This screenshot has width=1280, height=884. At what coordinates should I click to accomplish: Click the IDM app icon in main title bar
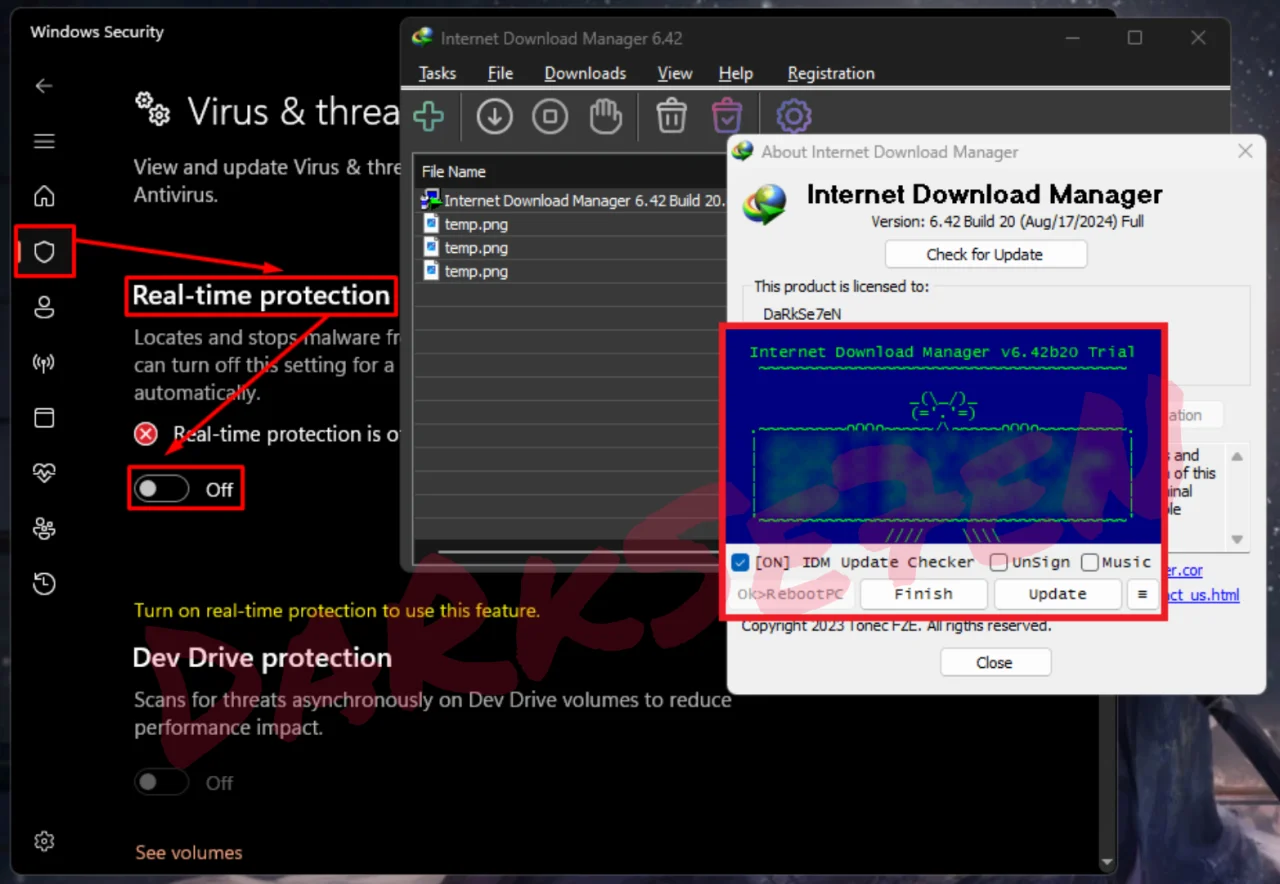422,38
